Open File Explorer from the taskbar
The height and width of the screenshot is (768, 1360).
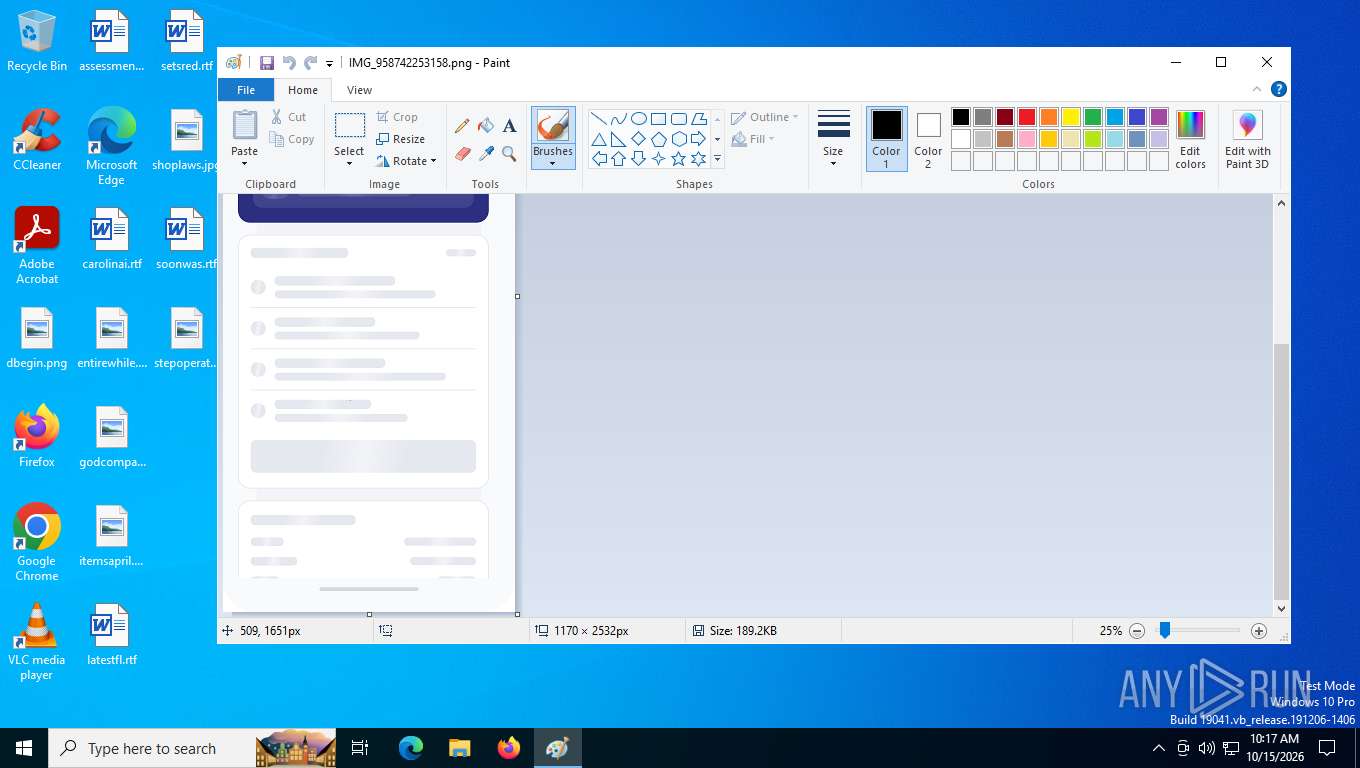point(460,748)
